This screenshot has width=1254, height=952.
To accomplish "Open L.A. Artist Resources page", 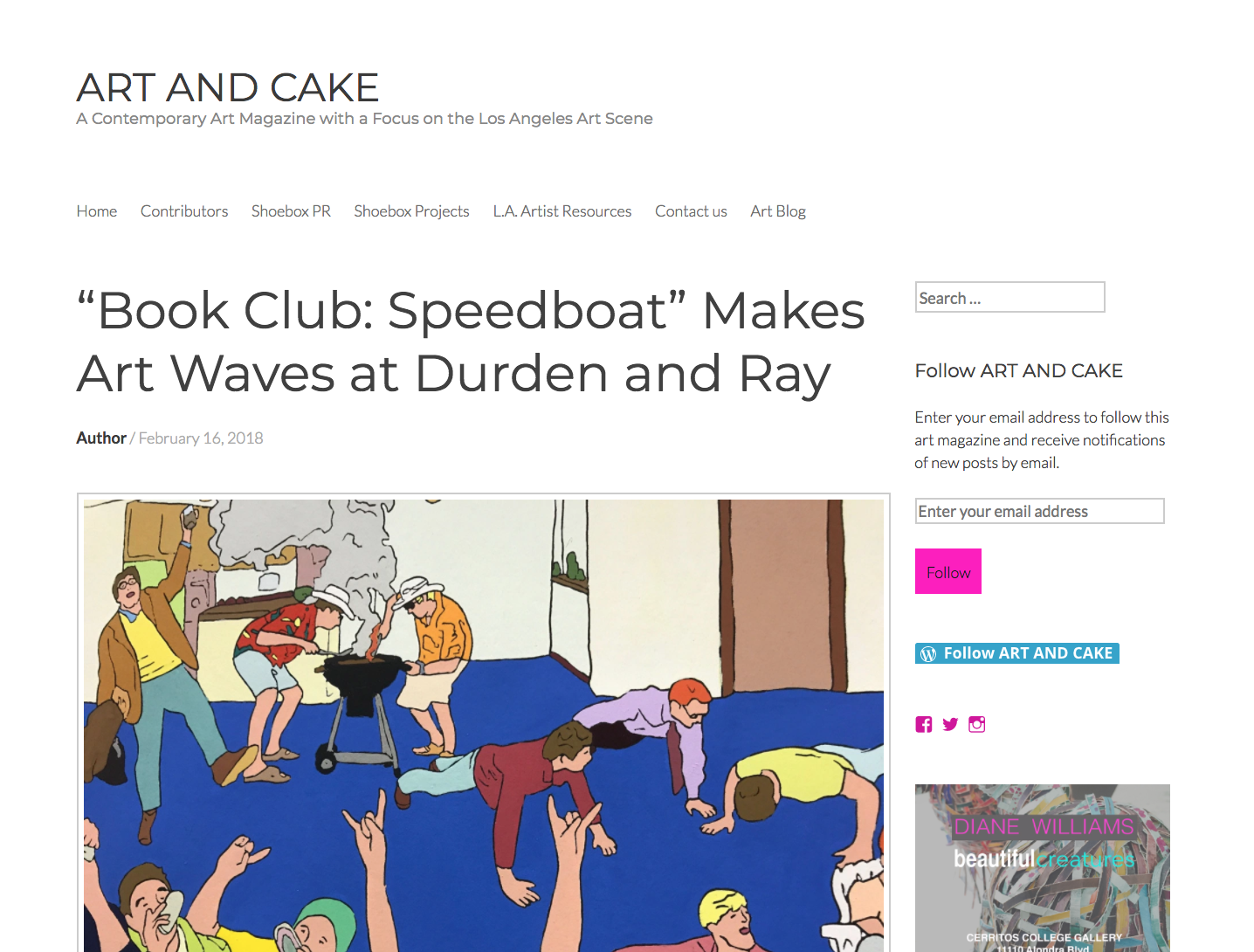I will [x=562, y=211].
